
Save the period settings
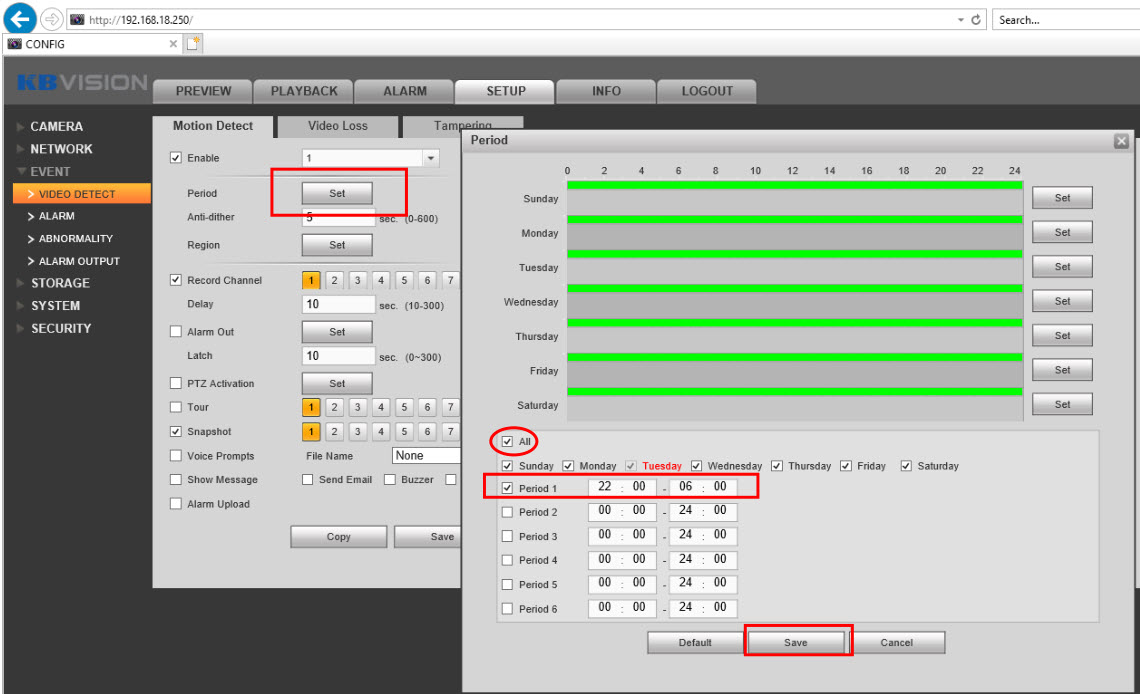795,642
